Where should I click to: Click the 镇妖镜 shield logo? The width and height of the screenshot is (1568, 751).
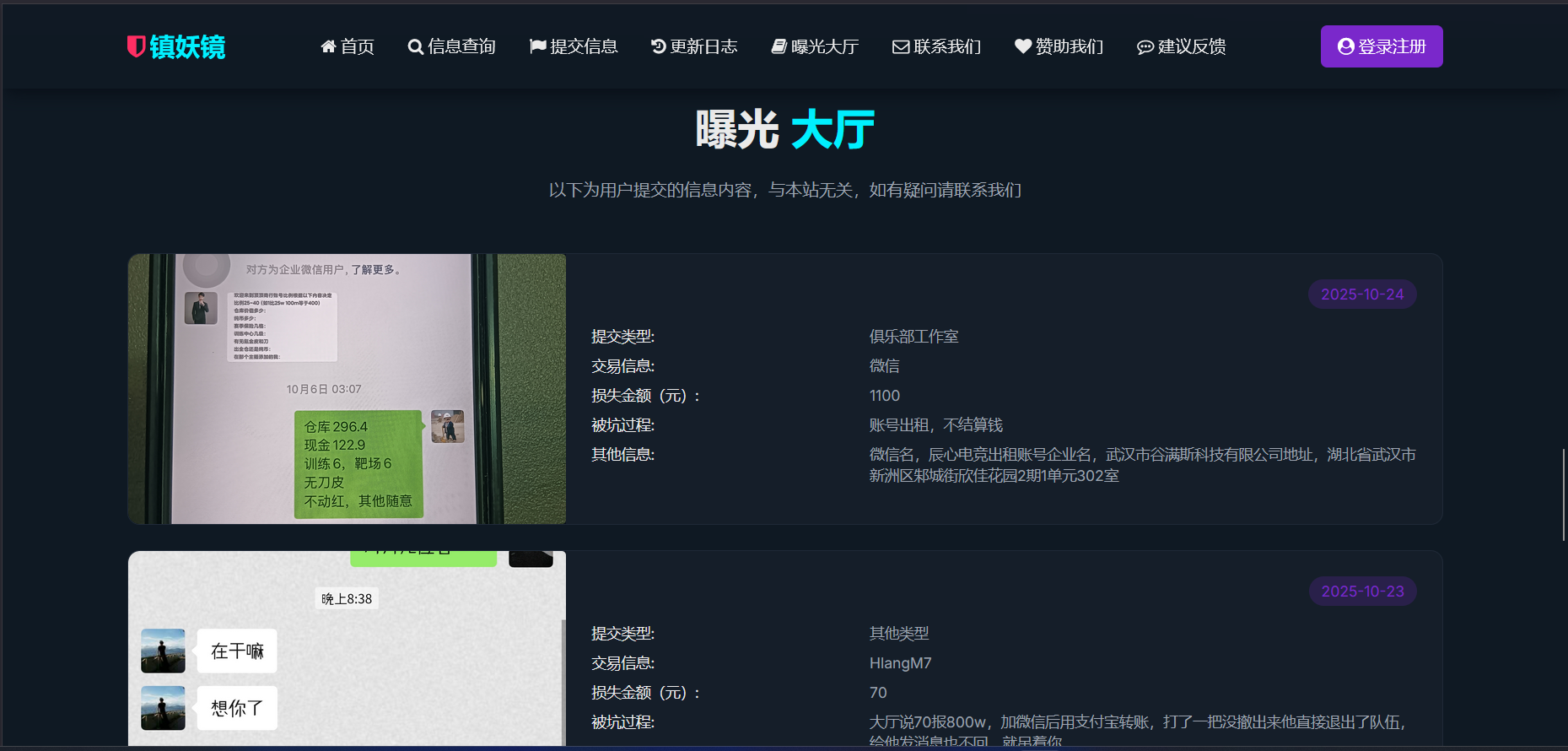[x=176, y=46]
